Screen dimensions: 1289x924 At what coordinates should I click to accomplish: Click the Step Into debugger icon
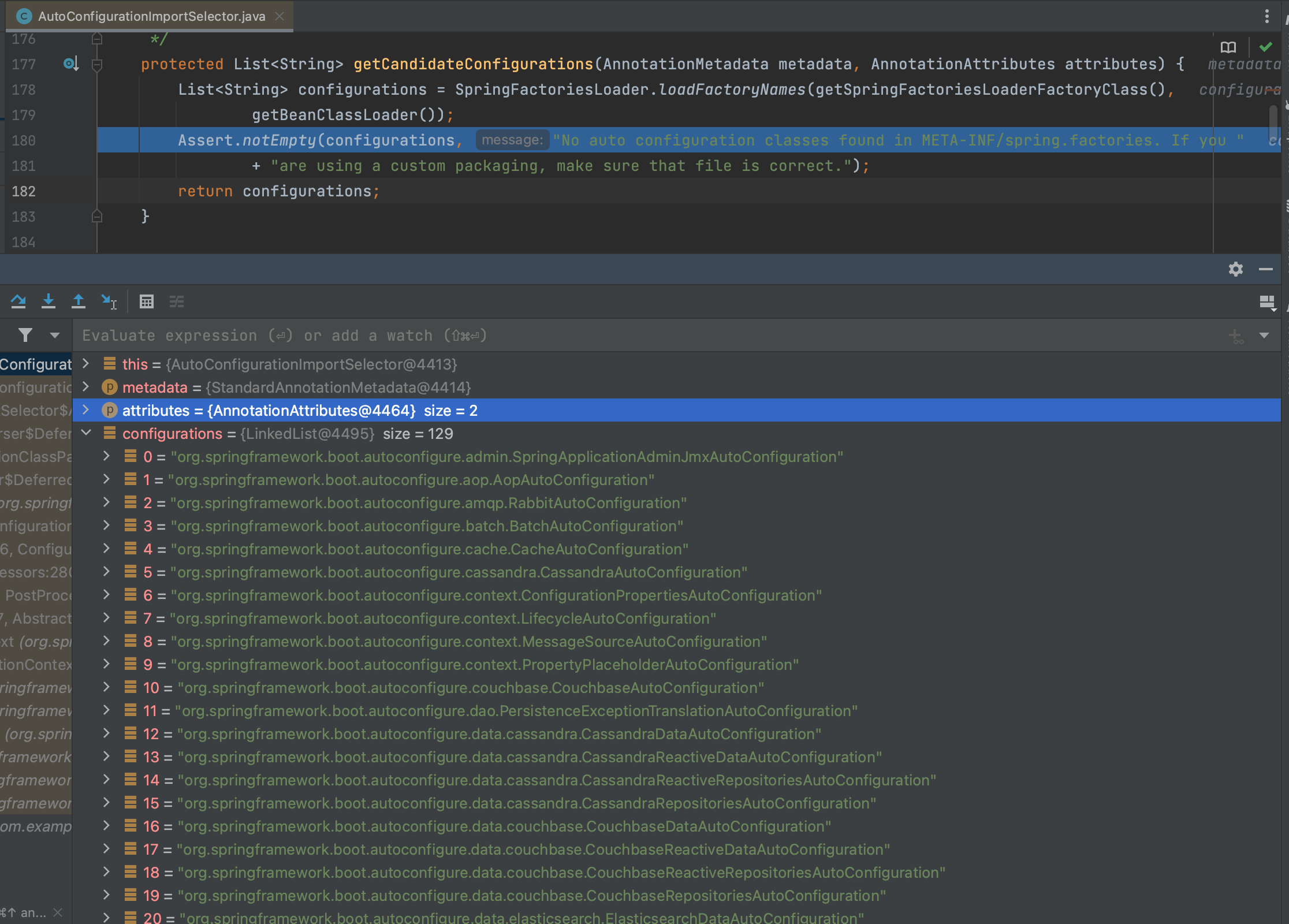coord(49,301)
